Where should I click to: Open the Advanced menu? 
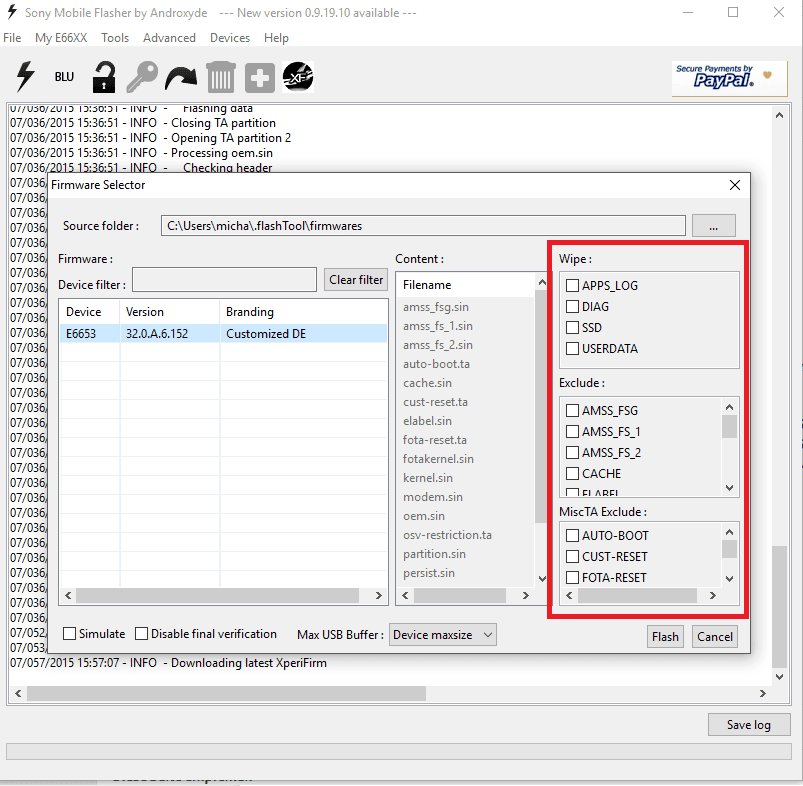169,38
